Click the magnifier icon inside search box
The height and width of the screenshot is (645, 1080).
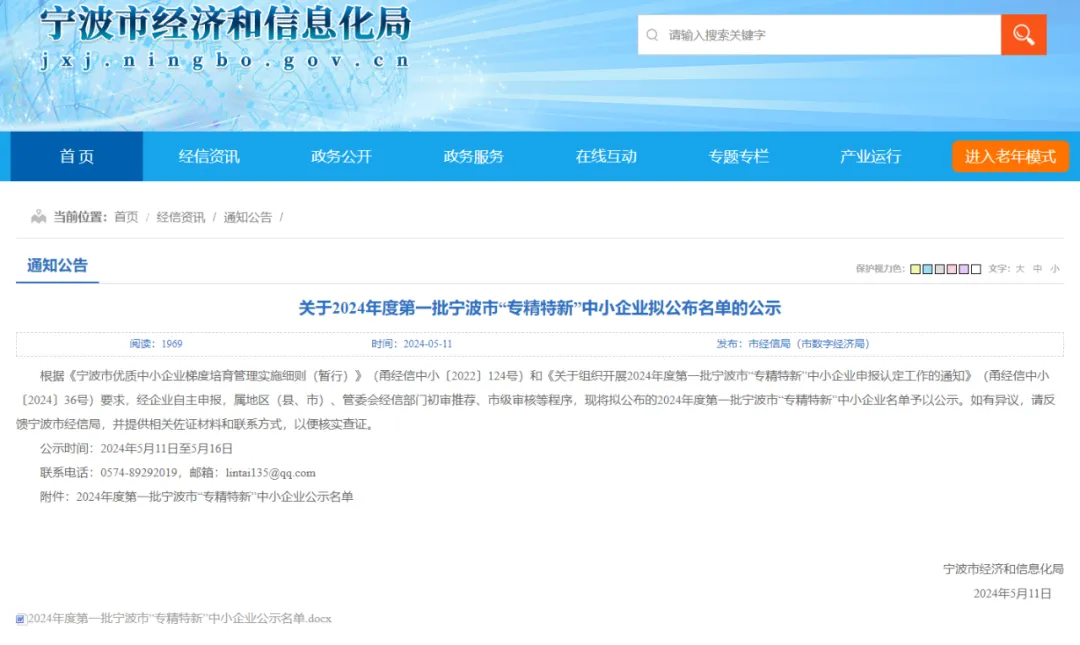coord(652,35)
